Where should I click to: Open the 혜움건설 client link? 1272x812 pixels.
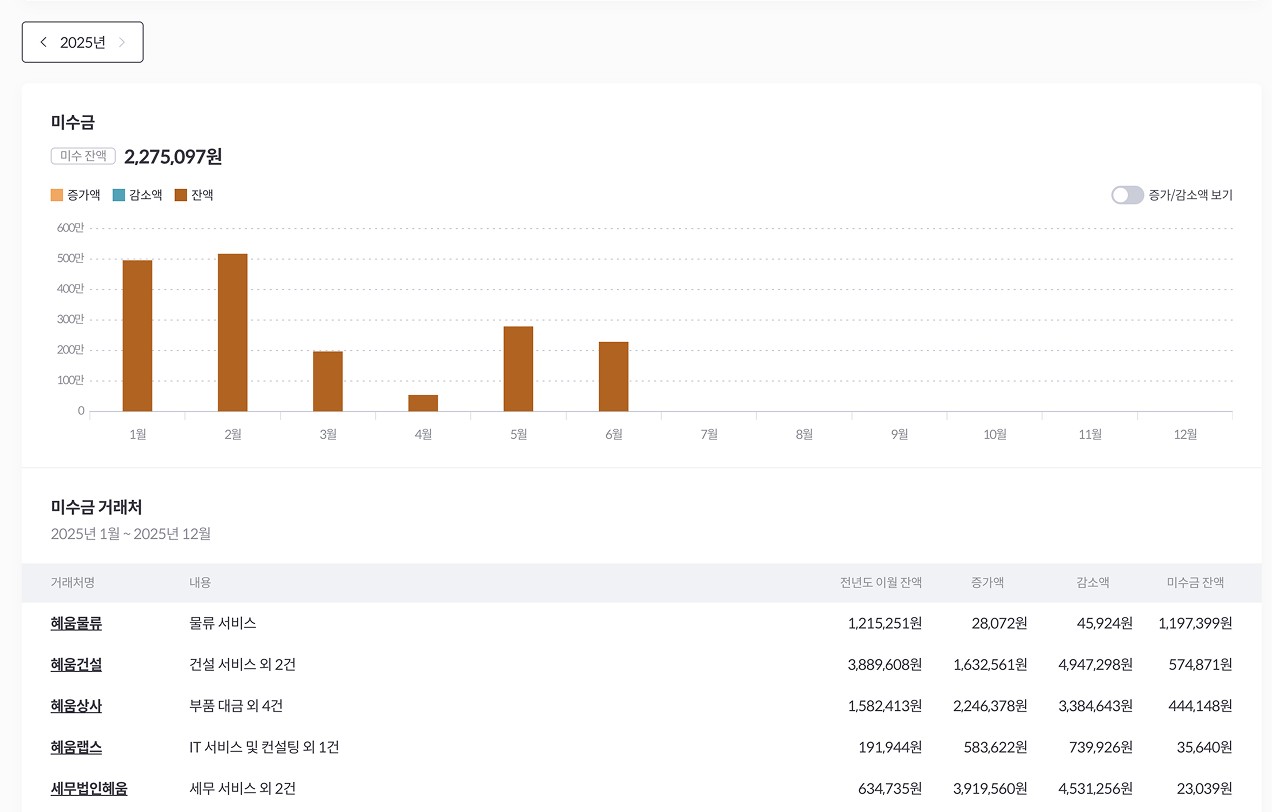(76, 664)
